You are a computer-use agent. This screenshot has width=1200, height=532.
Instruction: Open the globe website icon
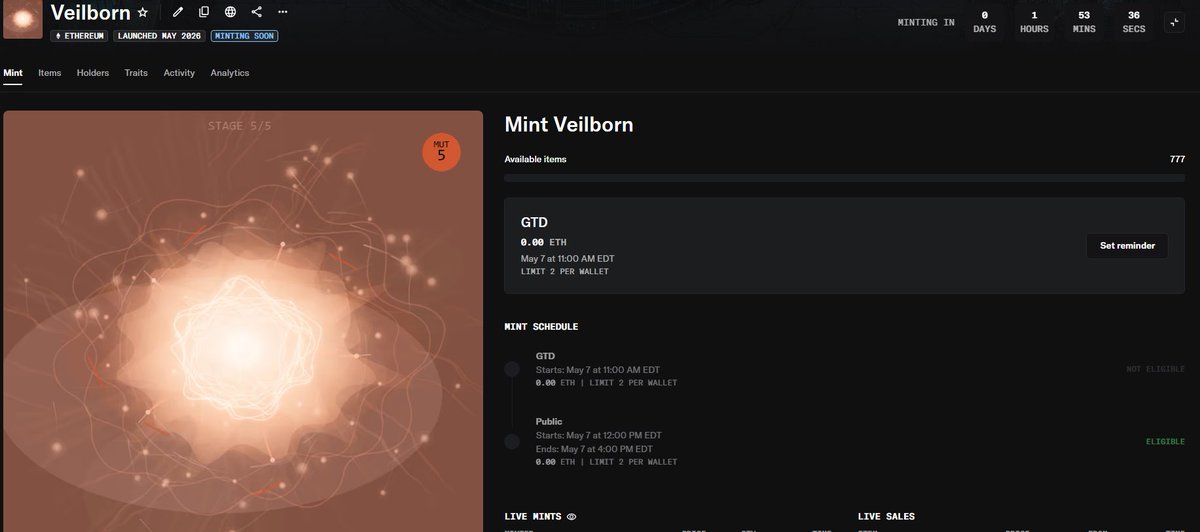tap(231, 12)
